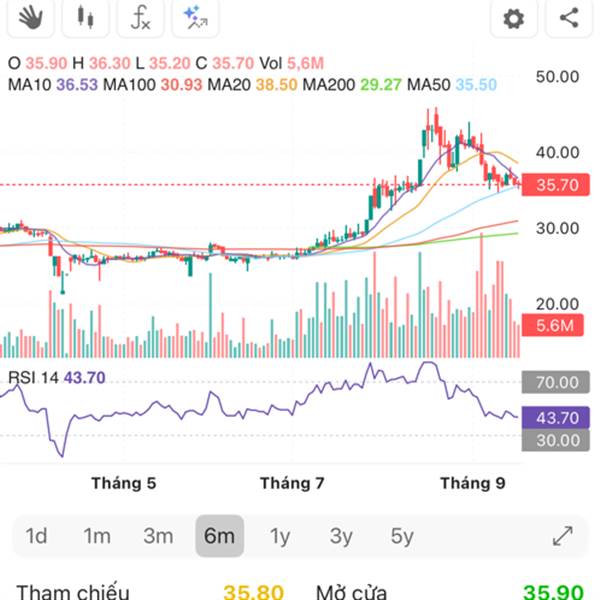Tap the Vol 5,6M reading
The width and height of the screenshot is (600, 600).
pos(292,63)
